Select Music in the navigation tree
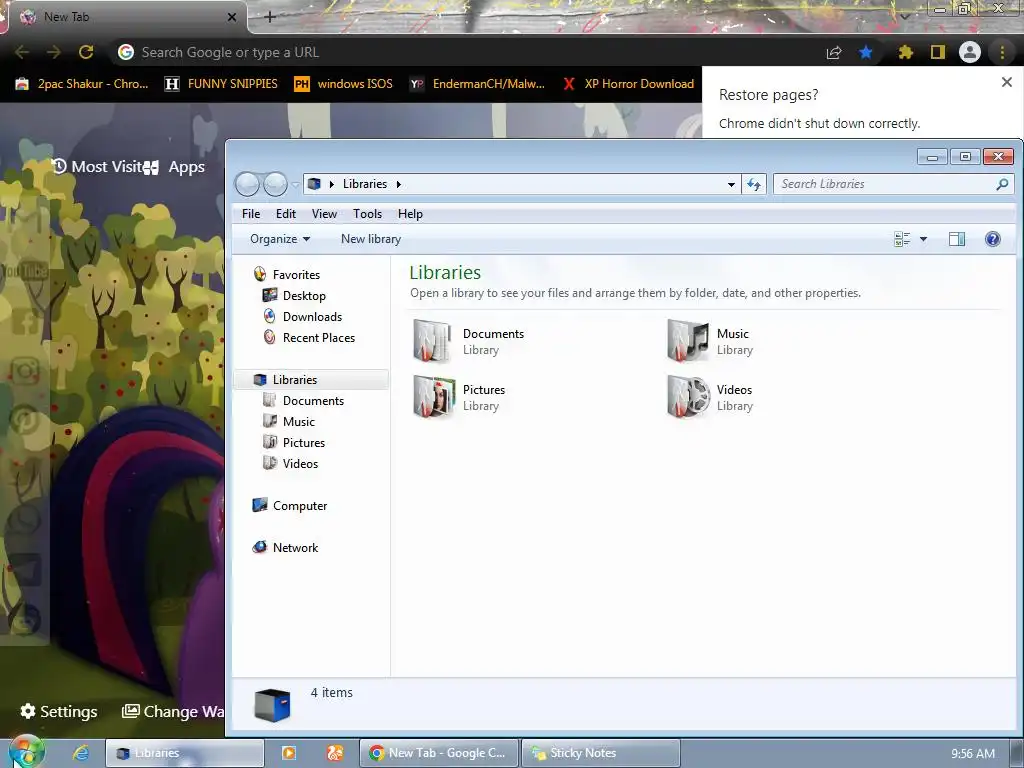Viewport: 1024px width, 768px height. (298, 422)
